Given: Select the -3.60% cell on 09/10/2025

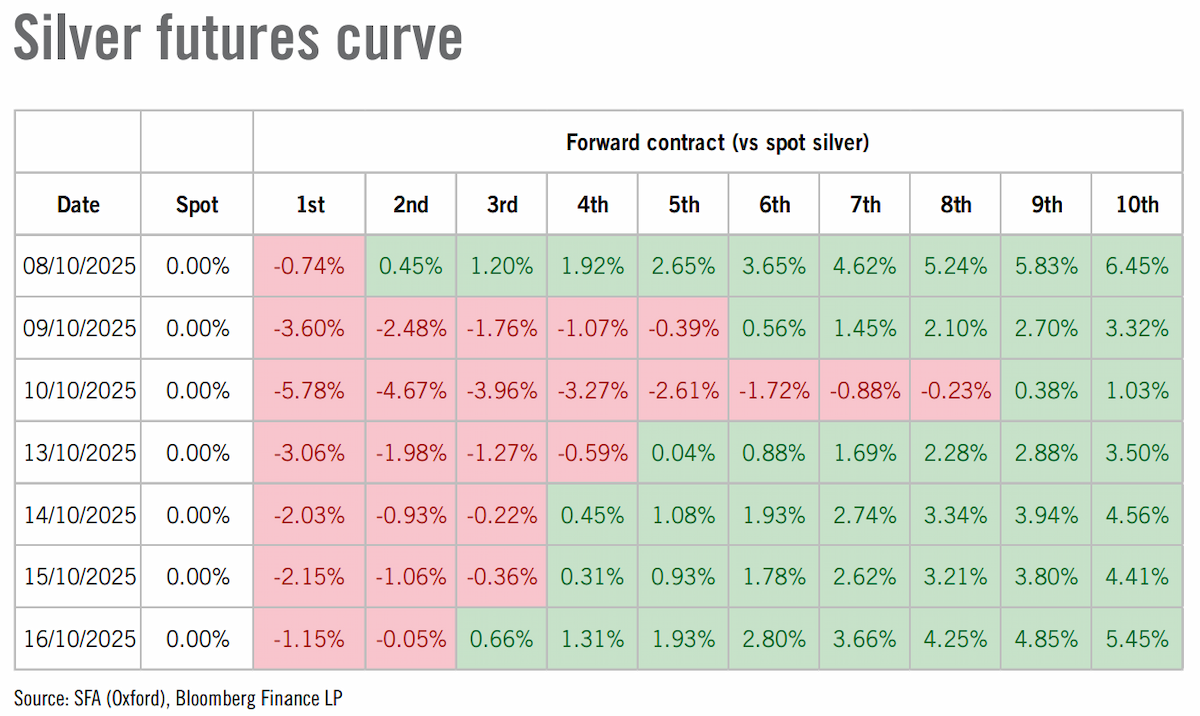Looking at the screenshot, I should [310, 328].
